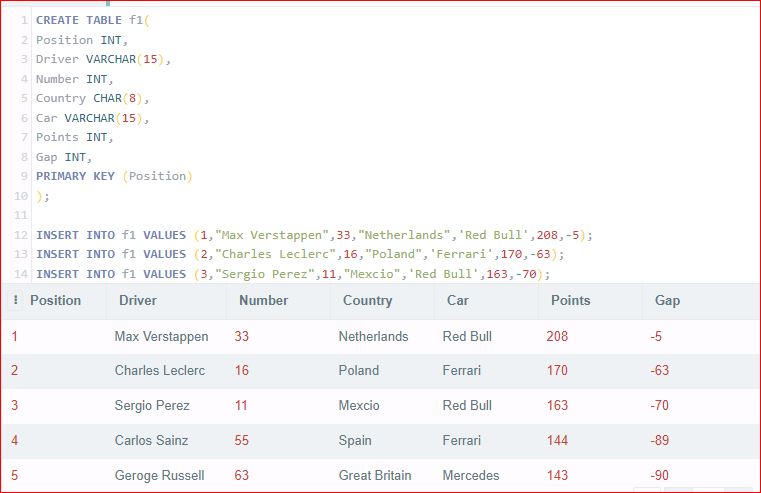Place cursor on 'Driver VARCHAR(15),' code line
This screenshot has height=493, width=761.
coord(103,59)
